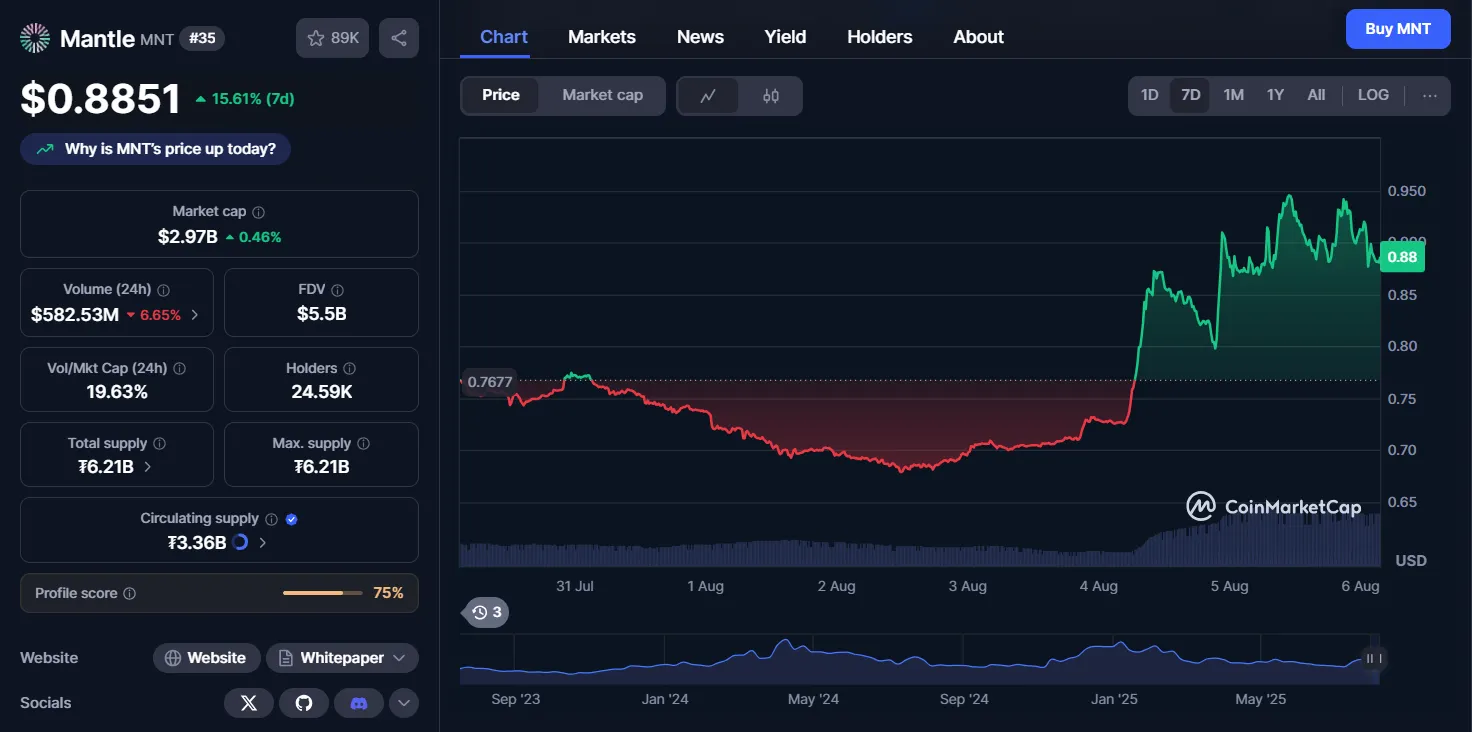
Task: Expand Circulating supply details chevron
Action: [263, 543]
